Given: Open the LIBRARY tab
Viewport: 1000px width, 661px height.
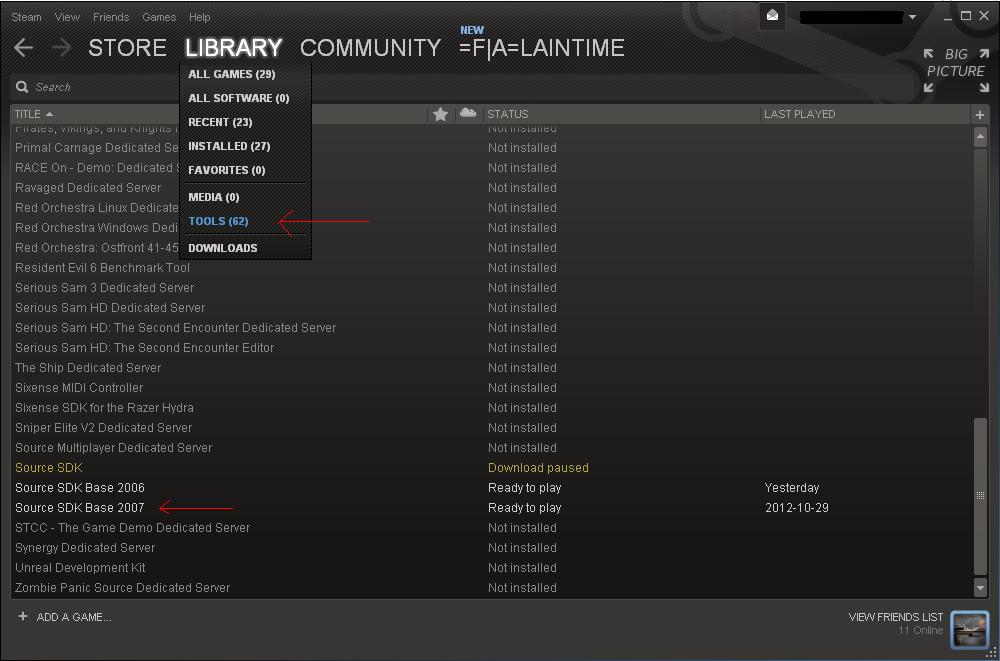Looking at the screenshot, I should (x=233, y=48).
